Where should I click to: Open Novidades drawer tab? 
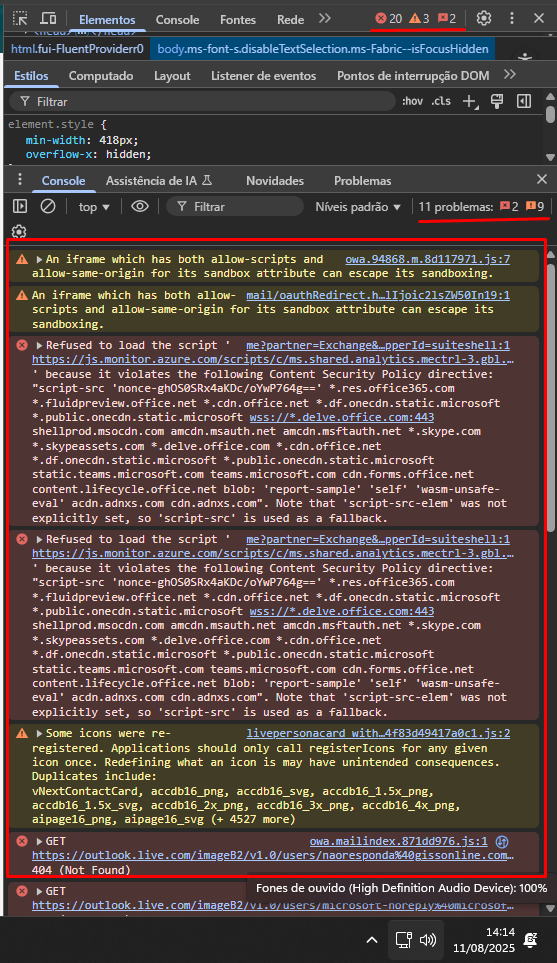(275, 181)
